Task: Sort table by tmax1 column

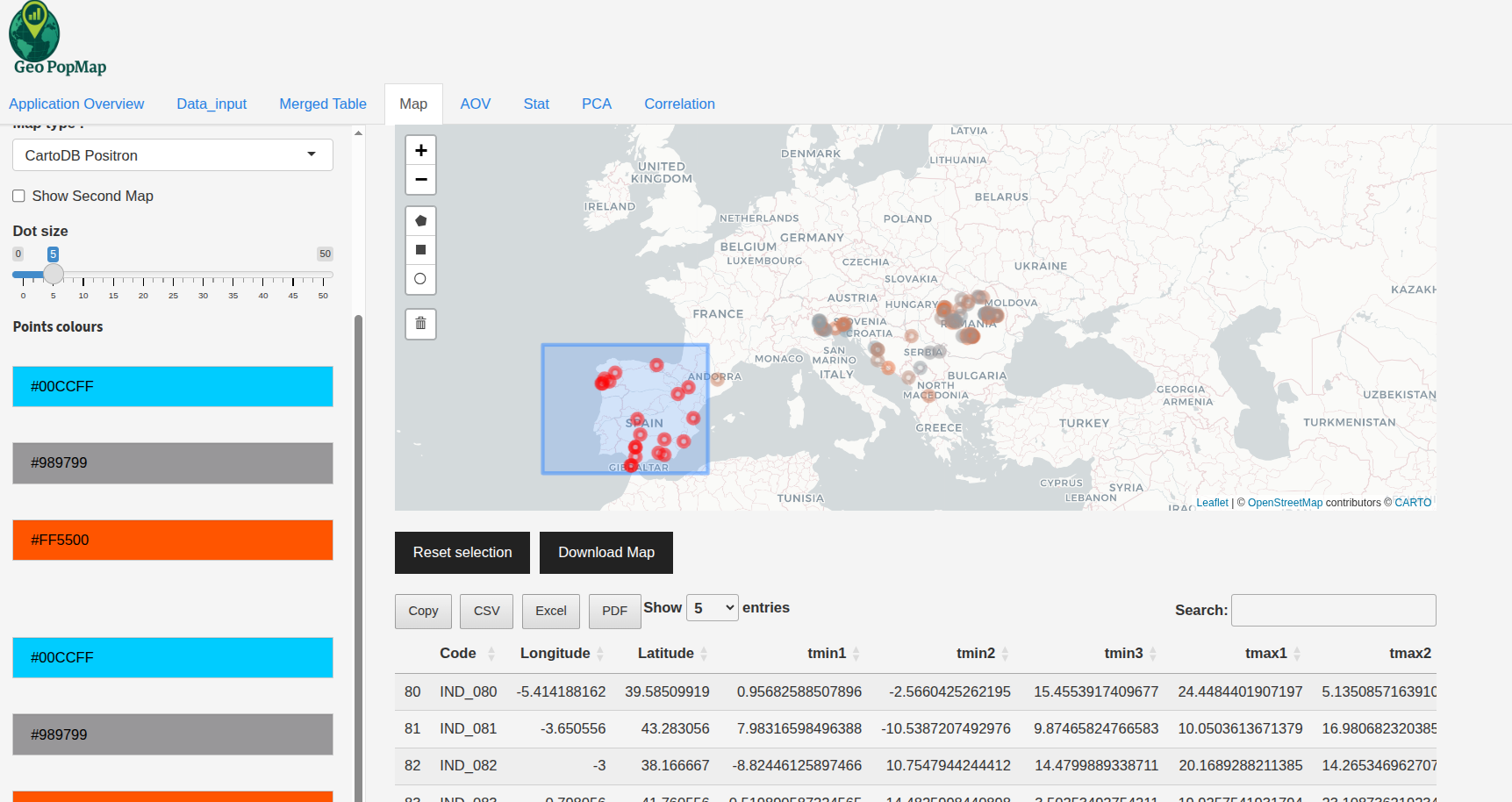Action: coord(1266,653)
